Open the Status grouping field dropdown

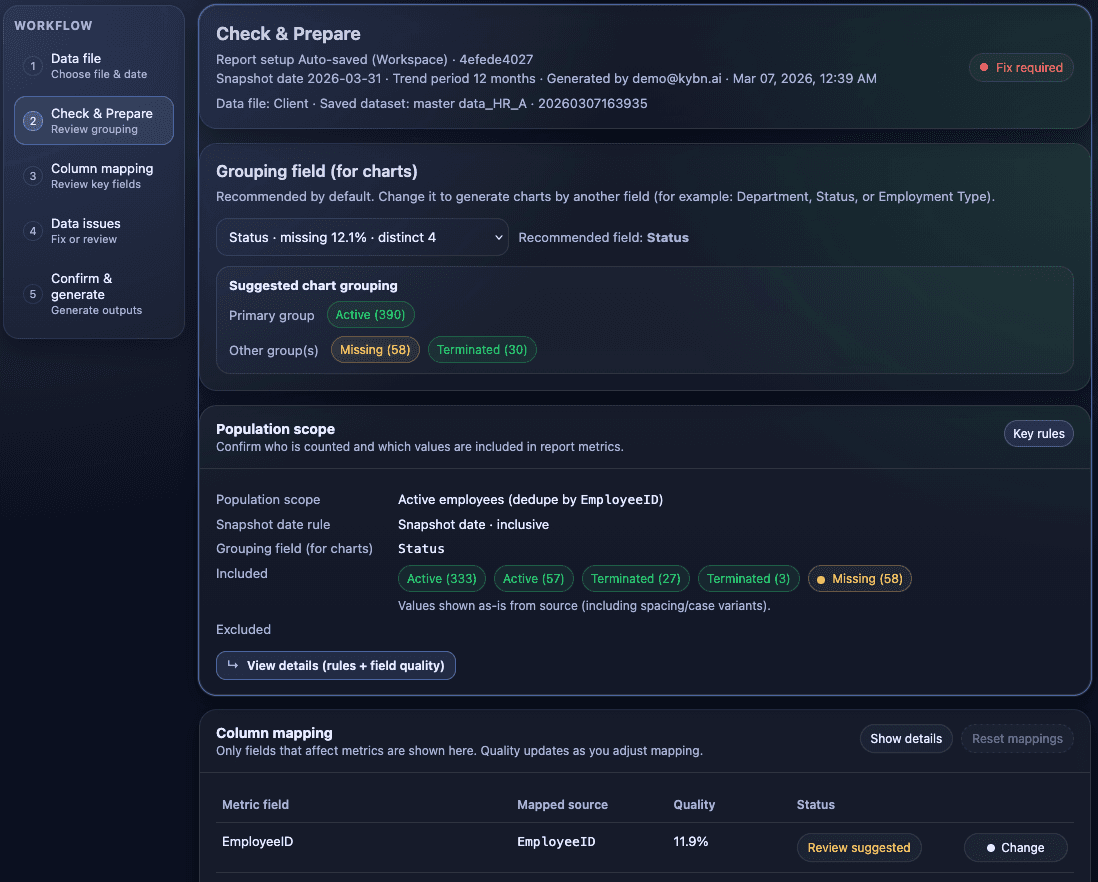point(362,238)
